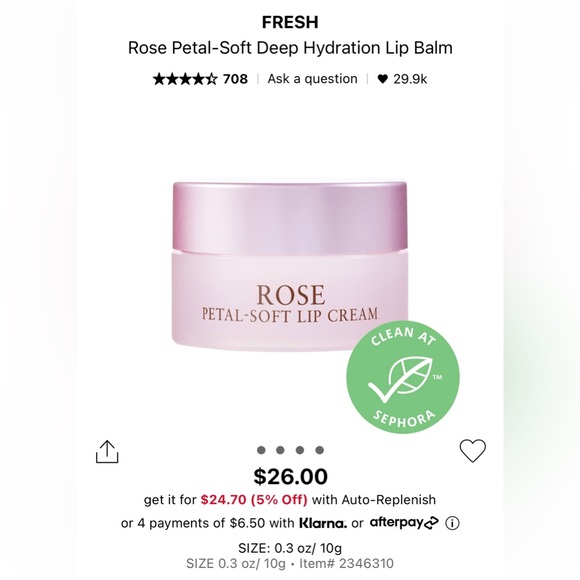Click the $24.70 (5% Off) Auto-Replenish offer
580x580 pixels.
point(254,500)
